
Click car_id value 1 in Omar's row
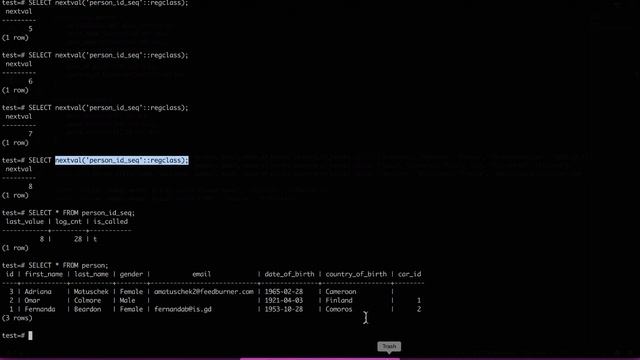419,300
